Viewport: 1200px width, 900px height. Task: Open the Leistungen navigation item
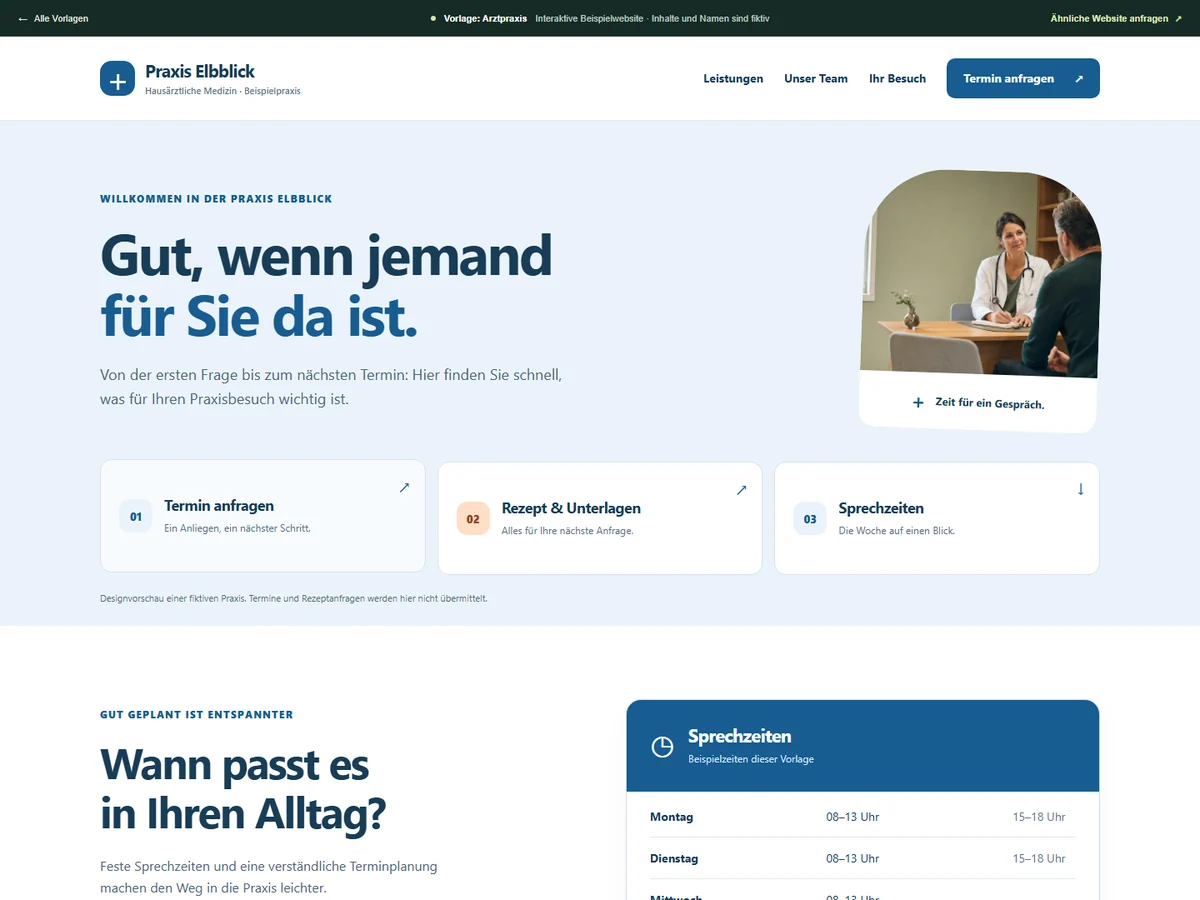click(x=733, y=78)
